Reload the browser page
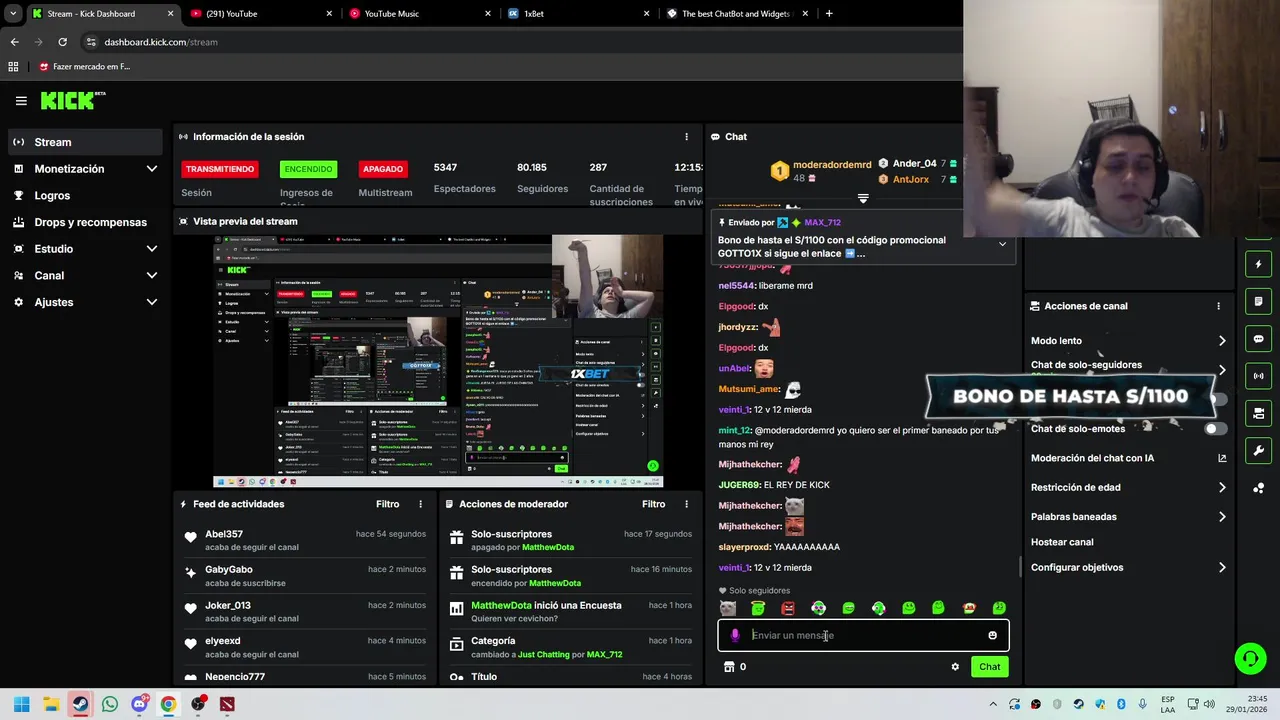Screen dimensions: 1280x720 coord(62,42)
